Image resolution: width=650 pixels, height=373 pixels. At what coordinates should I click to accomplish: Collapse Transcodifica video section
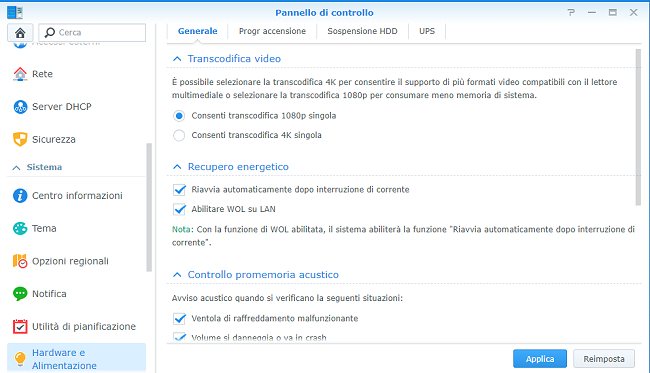(177, 59)
